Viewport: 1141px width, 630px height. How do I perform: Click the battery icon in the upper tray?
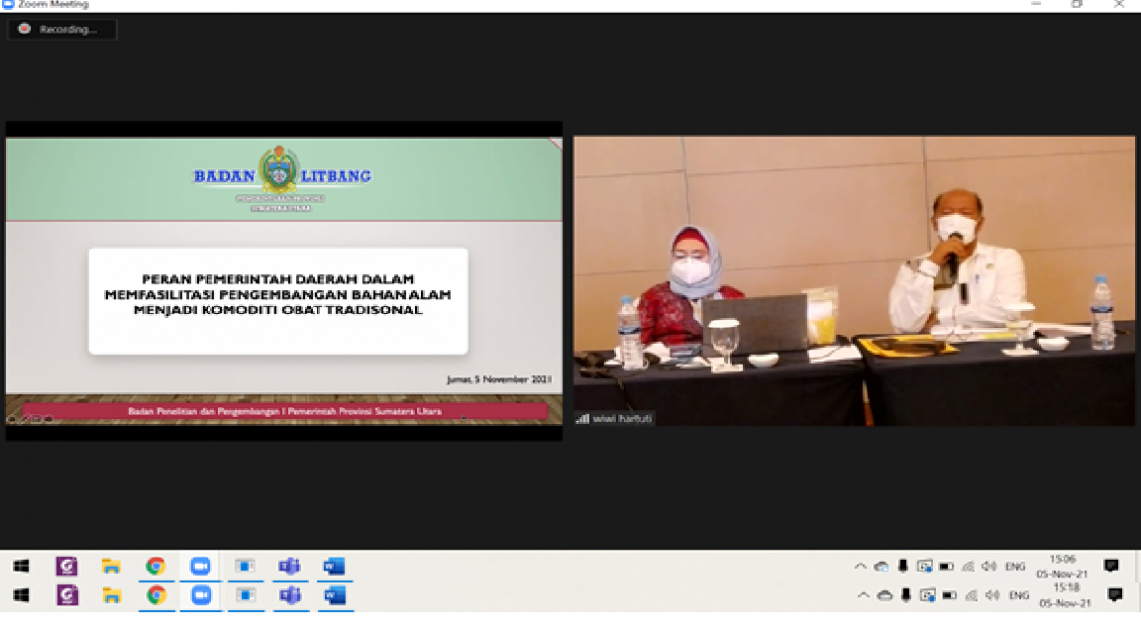point(946,566)
